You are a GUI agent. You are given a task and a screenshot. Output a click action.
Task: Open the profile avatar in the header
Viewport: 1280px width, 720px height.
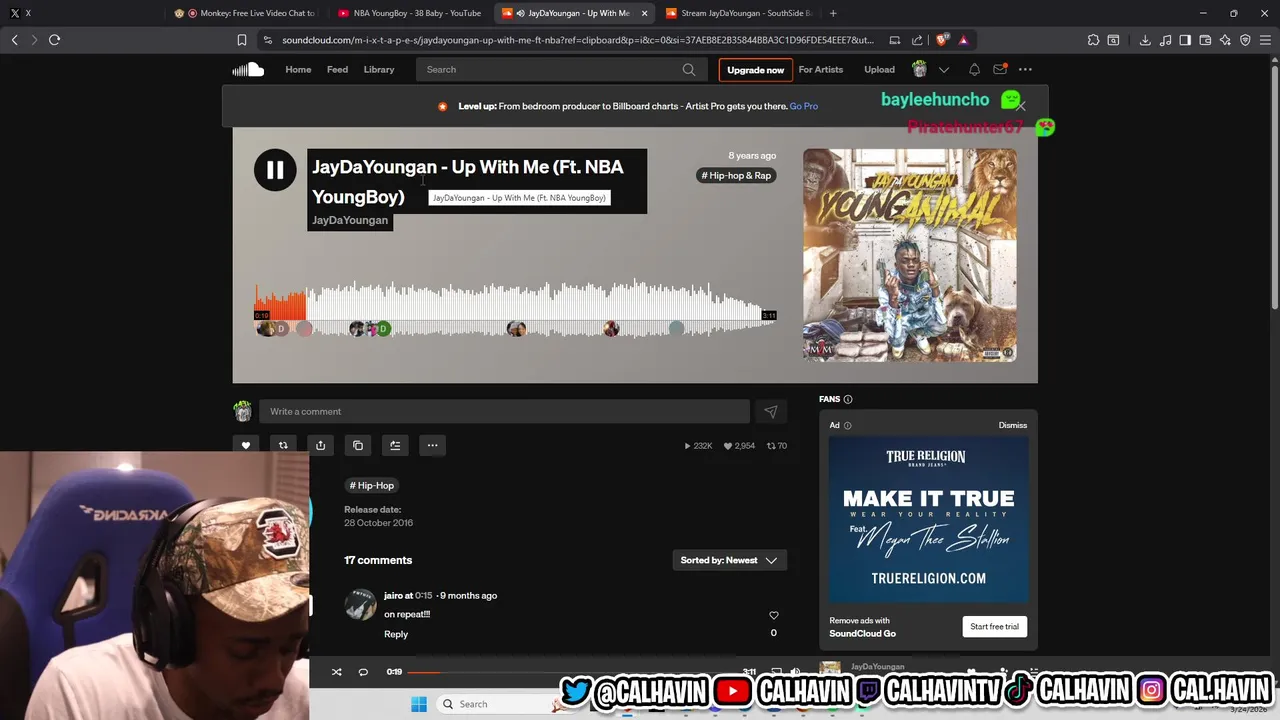coord(919,69)
